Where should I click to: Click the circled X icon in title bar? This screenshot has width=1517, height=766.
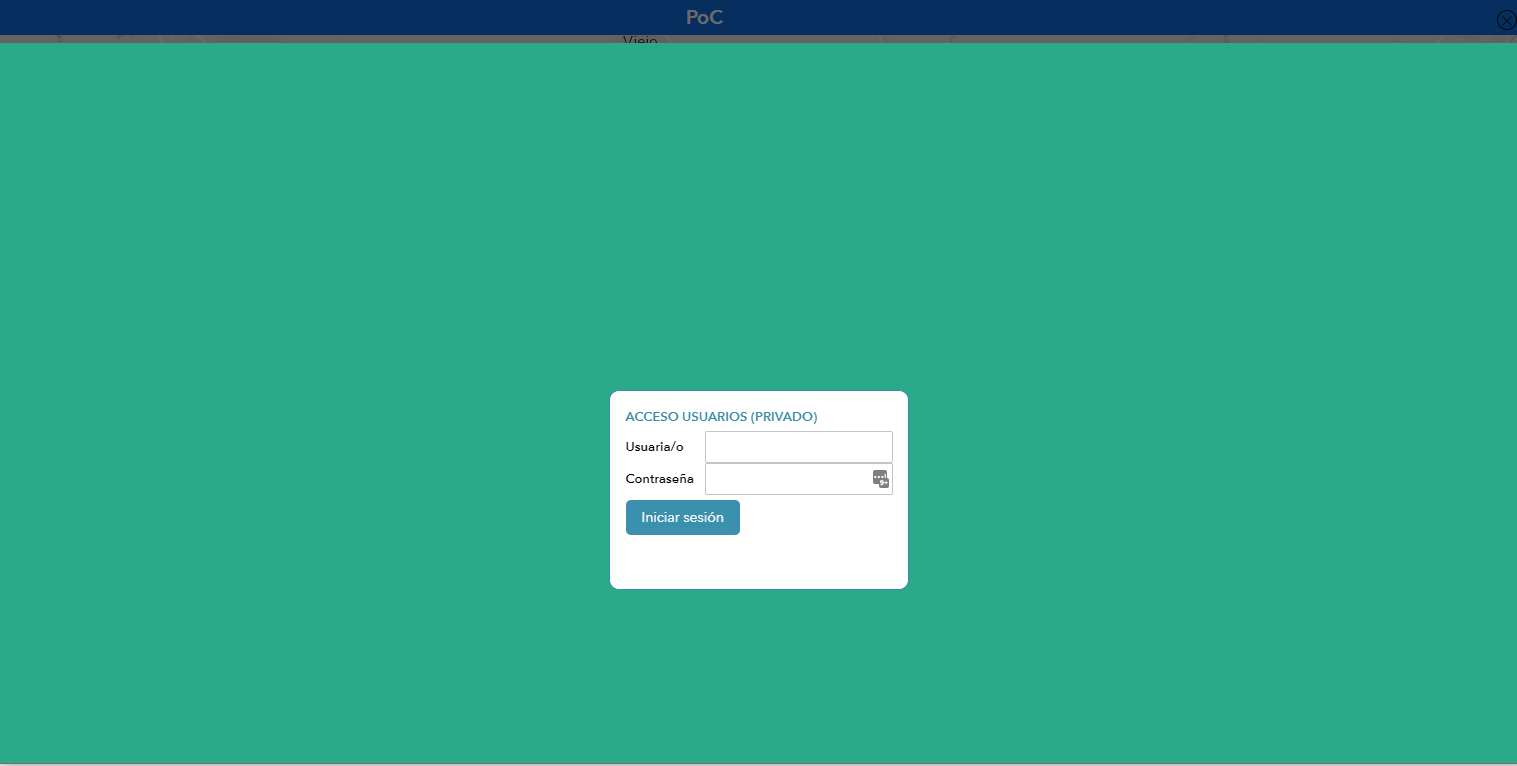(x=1506, y=19)
